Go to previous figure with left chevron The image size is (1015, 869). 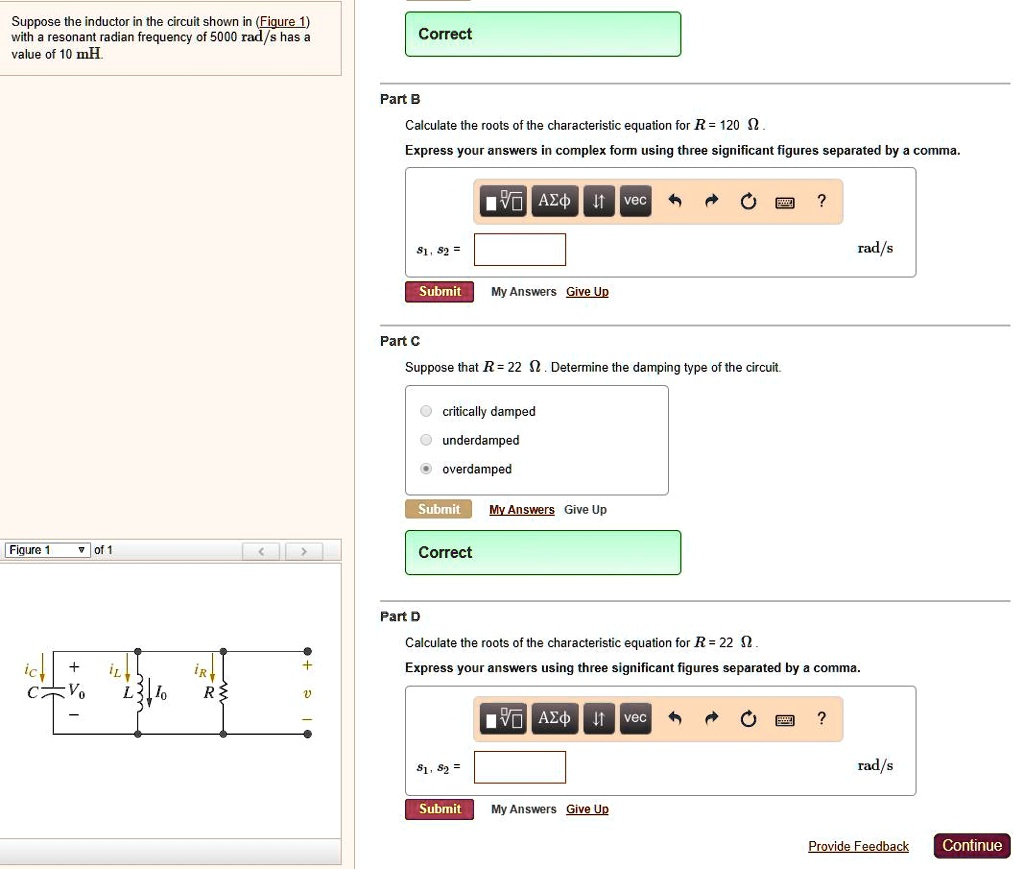(x=261, y=549)
